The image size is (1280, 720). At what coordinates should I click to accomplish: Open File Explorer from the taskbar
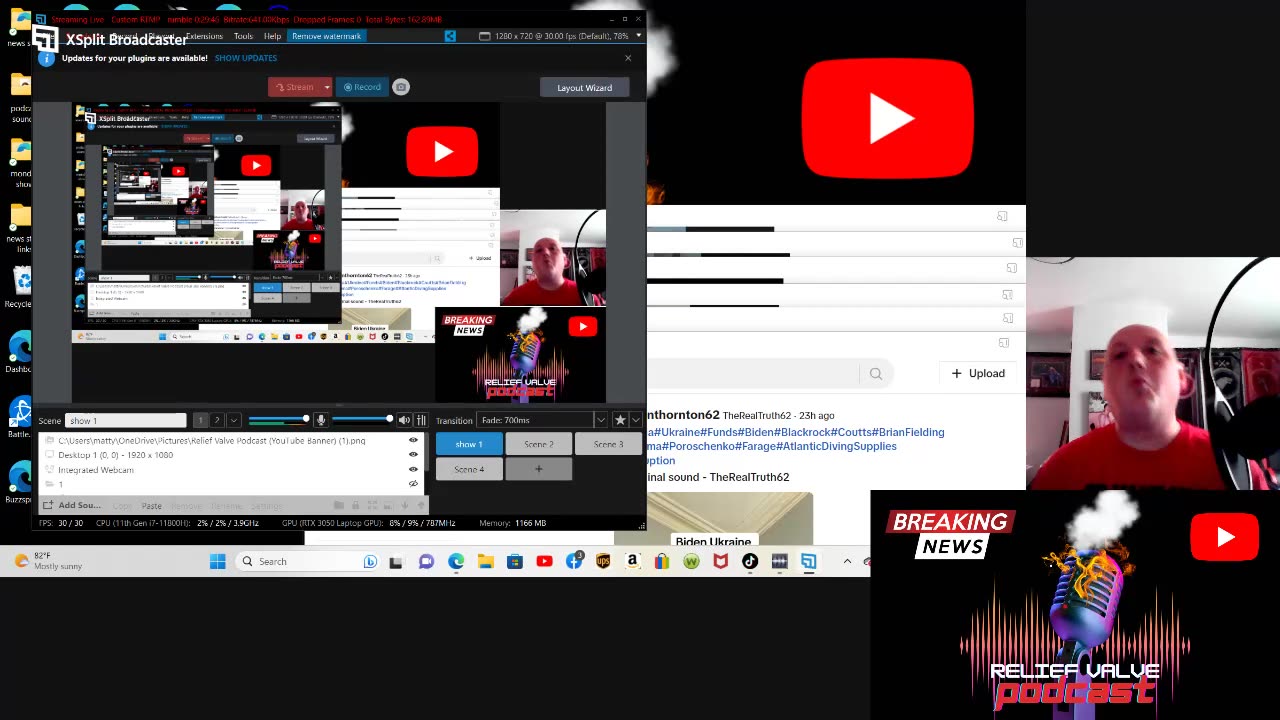click(x=485, y=561)
